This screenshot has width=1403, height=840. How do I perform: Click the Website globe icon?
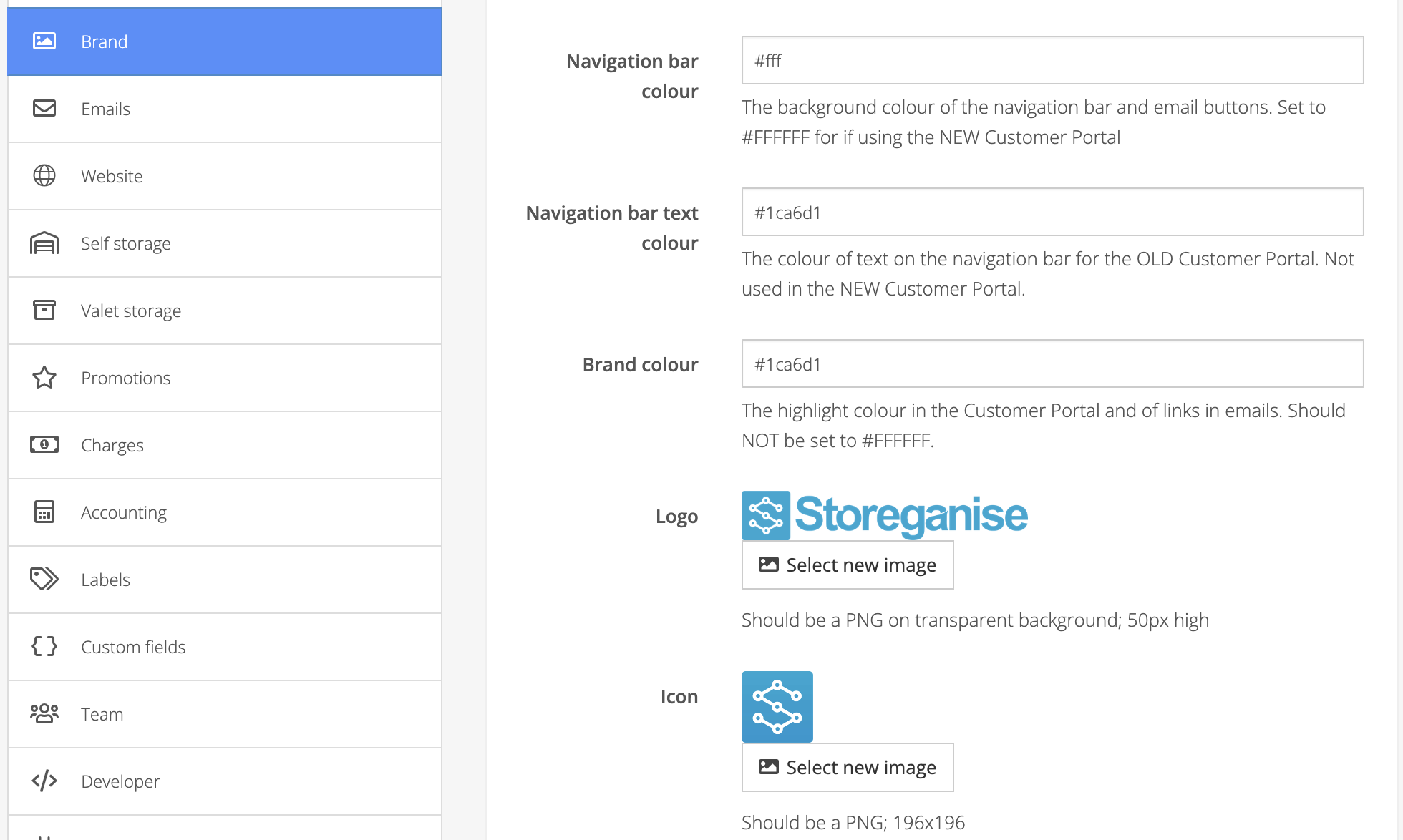coord(44,175)
